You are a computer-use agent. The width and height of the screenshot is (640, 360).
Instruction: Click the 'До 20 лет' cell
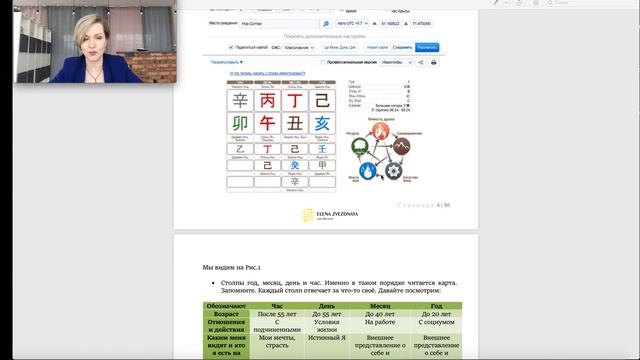[436, 314]
